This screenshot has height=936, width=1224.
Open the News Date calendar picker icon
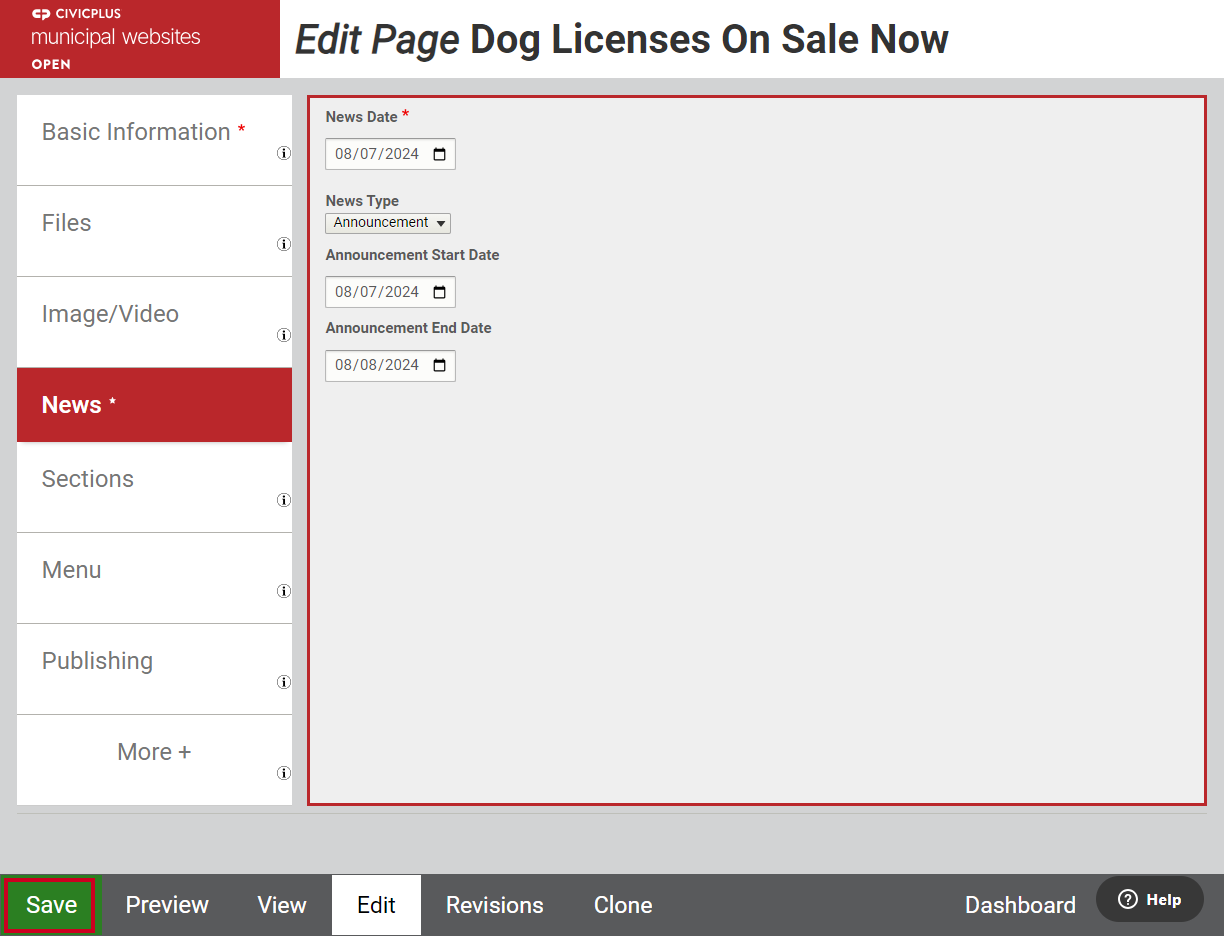tap(439, 154)
